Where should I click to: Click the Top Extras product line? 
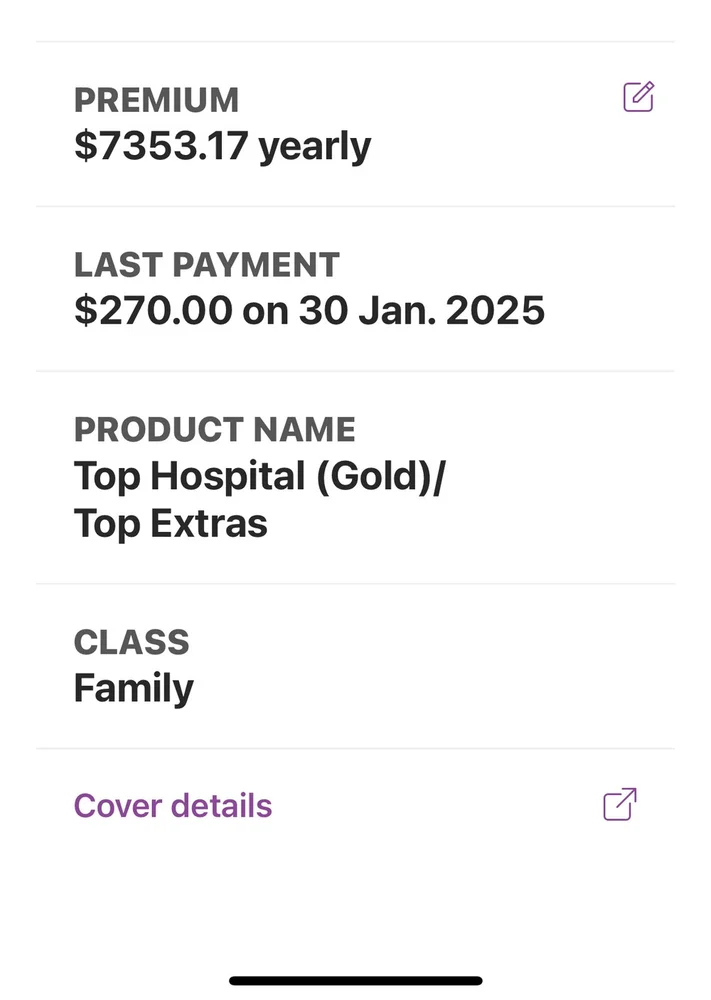coord(171,523)
